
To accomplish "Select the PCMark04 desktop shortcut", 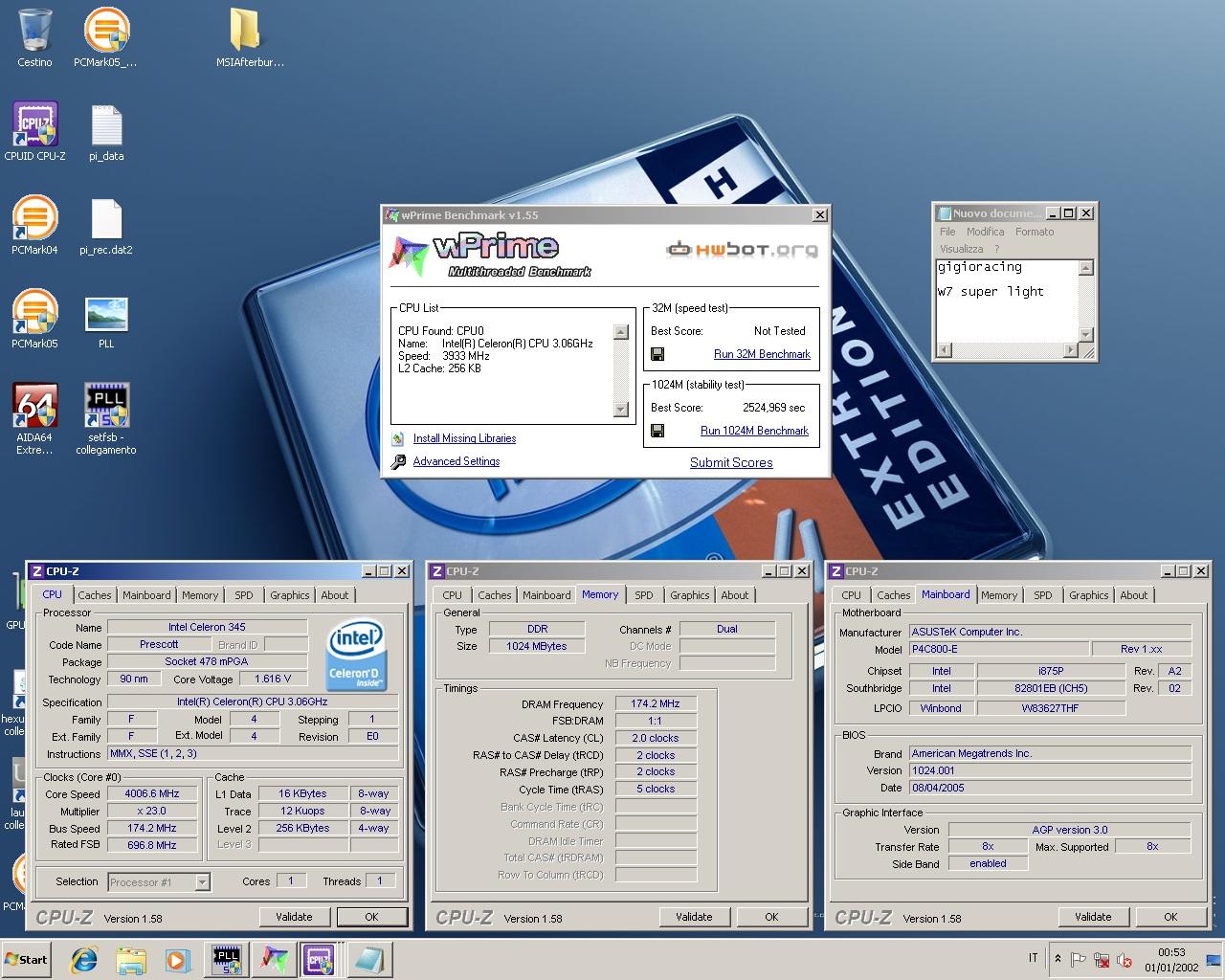I will (34, 225).
